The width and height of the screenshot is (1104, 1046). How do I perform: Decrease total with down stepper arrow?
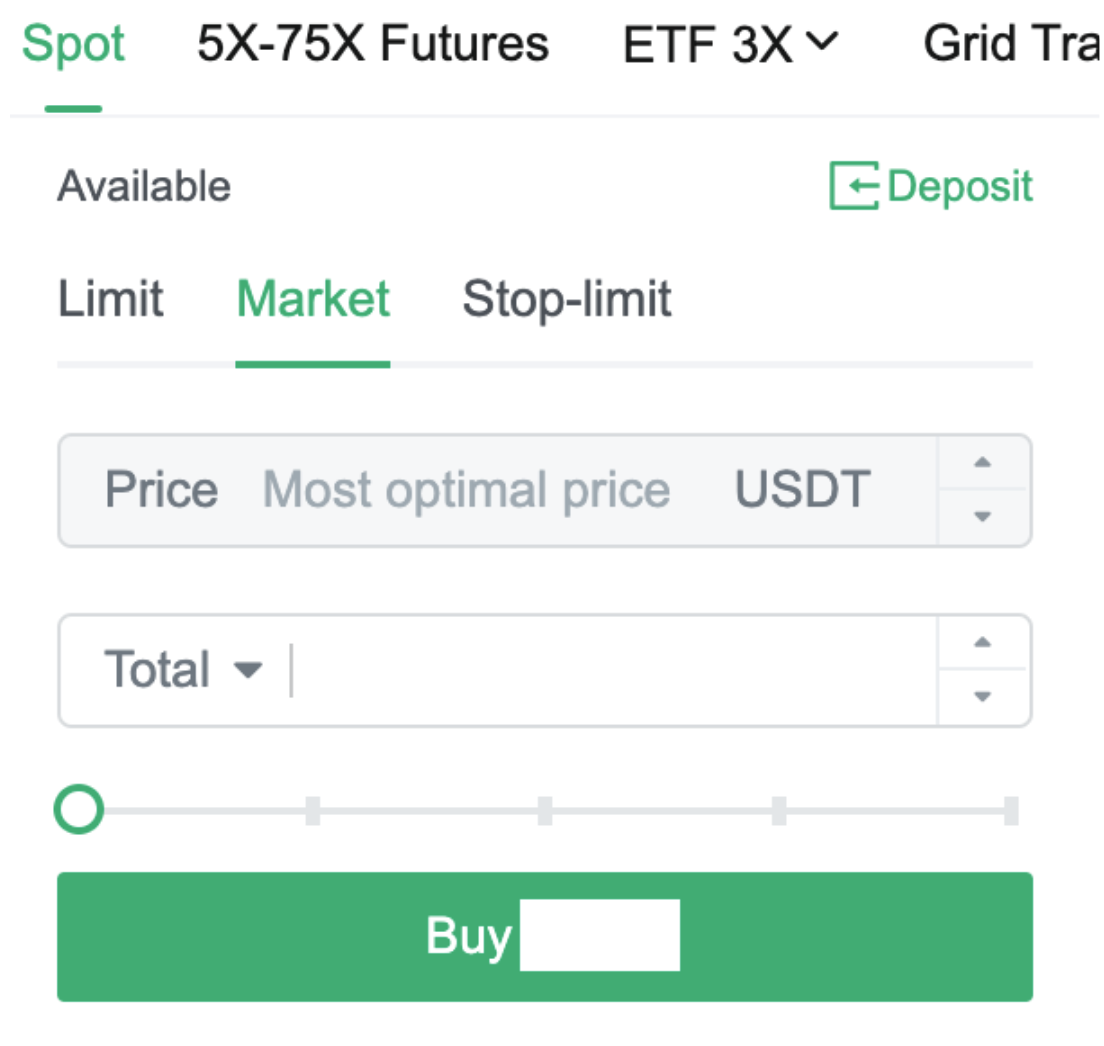983,697
